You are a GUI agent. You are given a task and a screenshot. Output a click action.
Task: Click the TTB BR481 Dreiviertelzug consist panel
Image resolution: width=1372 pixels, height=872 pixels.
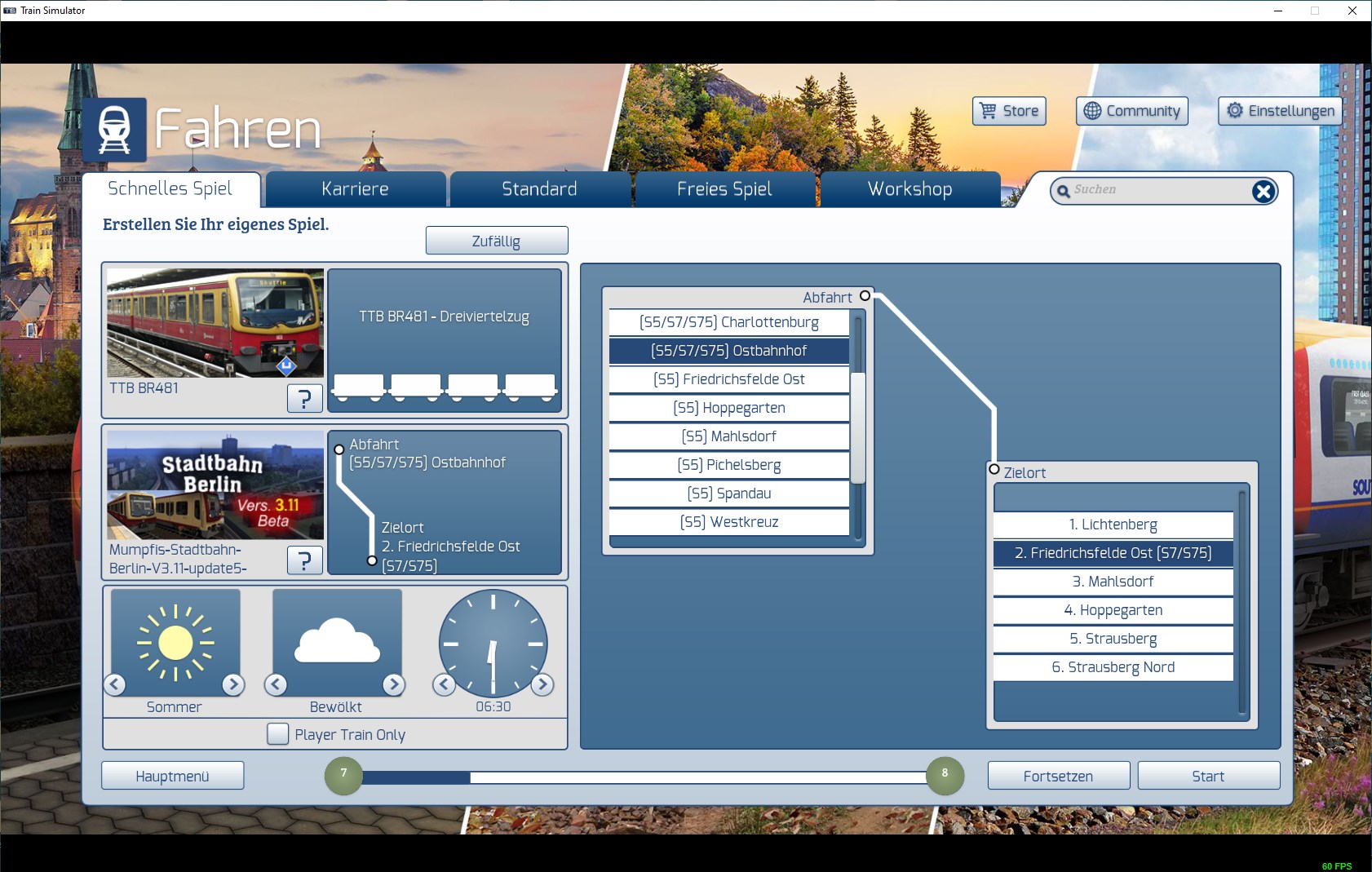click(x=445, y=340)
